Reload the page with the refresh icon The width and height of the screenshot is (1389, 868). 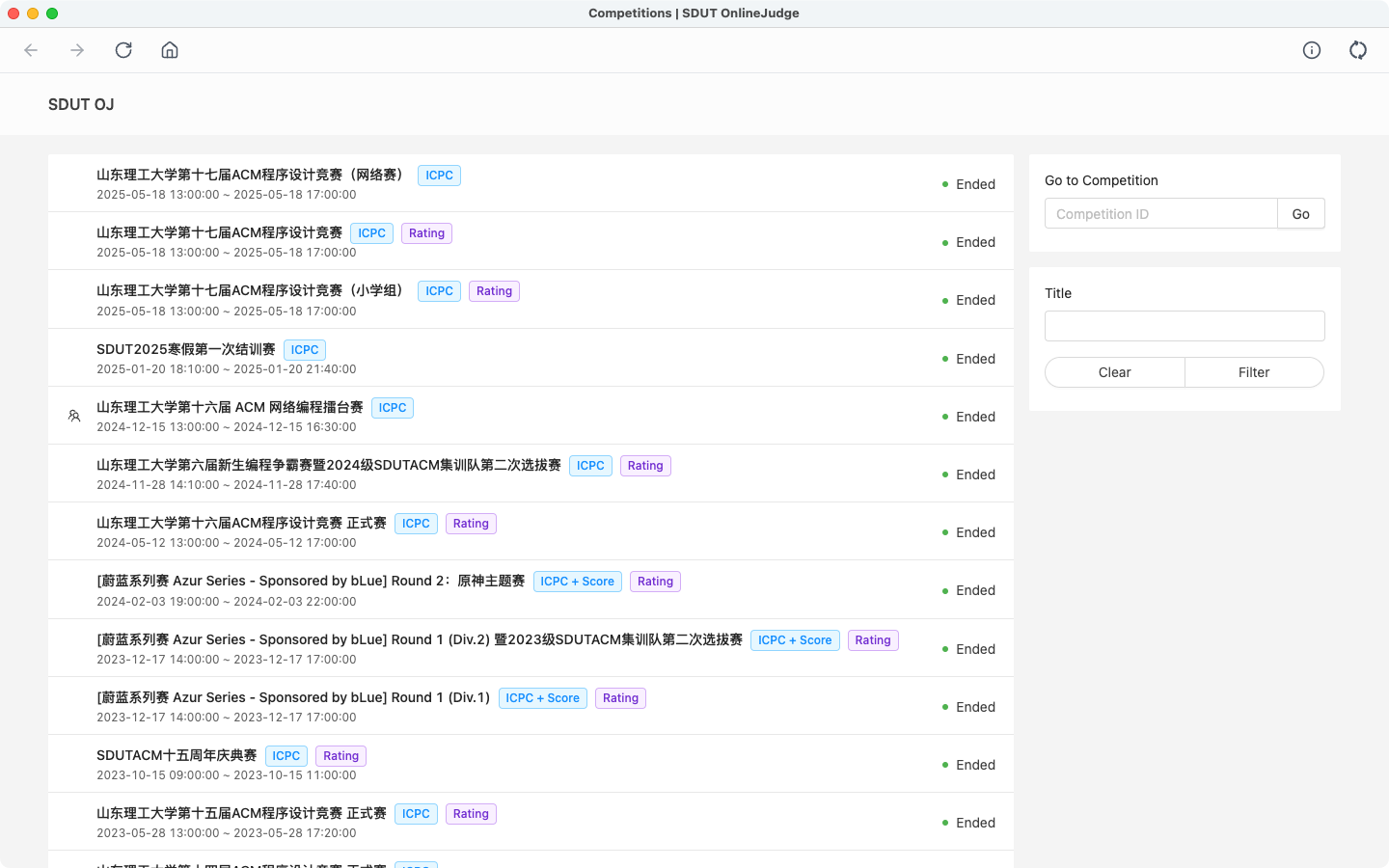(123, 50)
